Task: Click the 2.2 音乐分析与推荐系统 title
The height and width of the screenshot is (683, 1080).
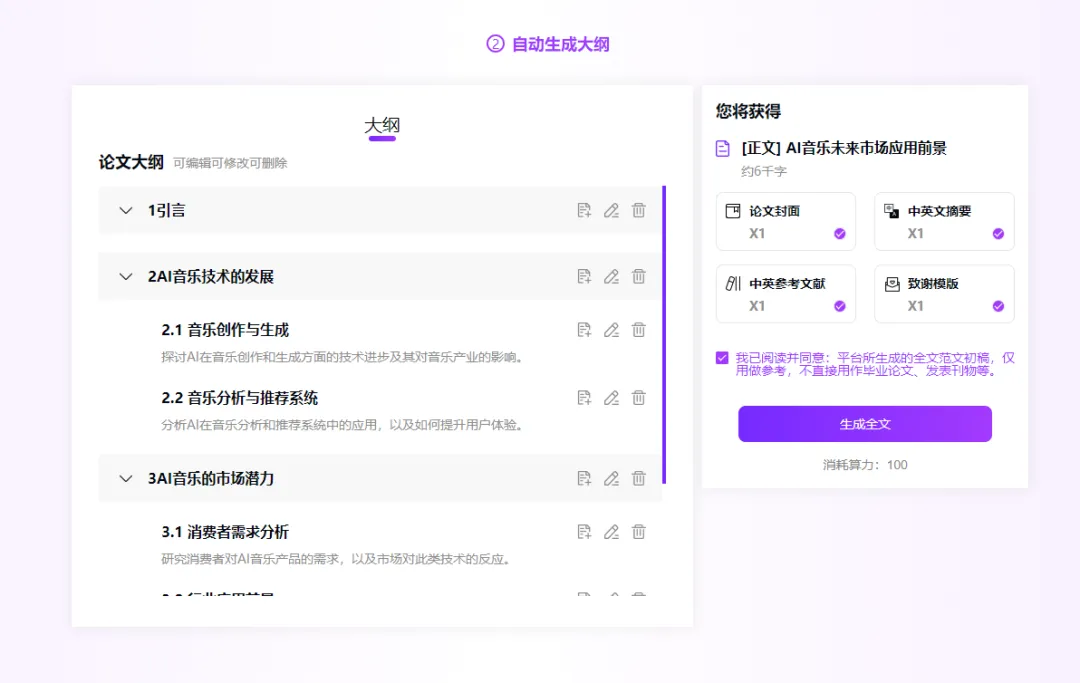Action: pos(240,398)
